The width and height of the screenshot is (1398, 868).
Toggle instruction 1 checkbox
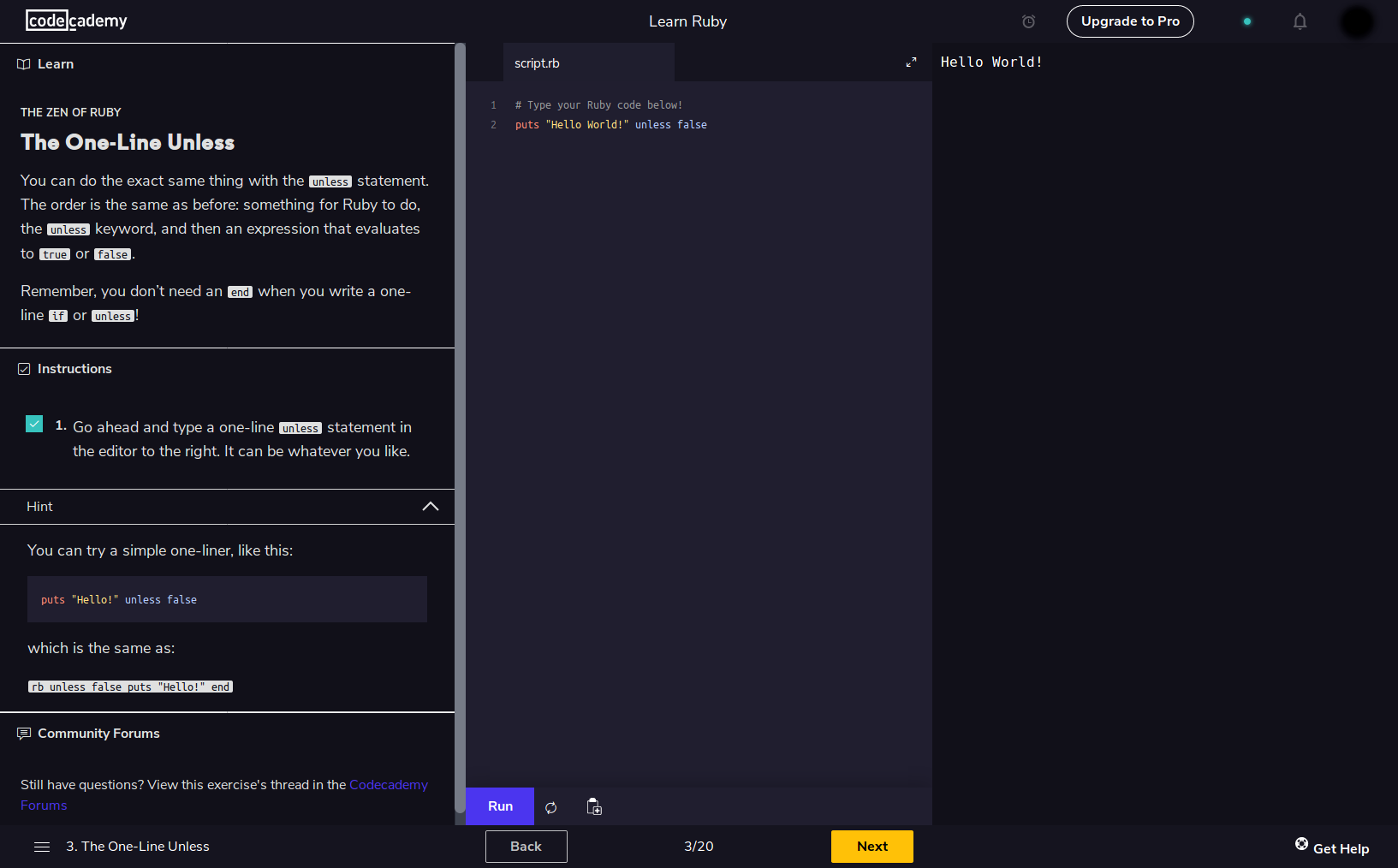[34, 424]
